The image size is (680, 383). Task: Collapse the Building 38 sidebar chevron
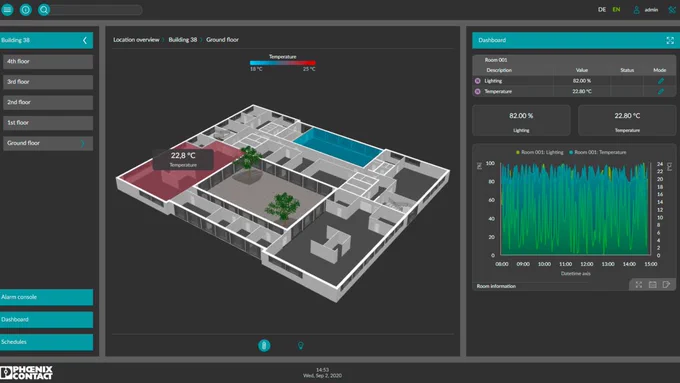pyautogui.click(x=85, y=40)
